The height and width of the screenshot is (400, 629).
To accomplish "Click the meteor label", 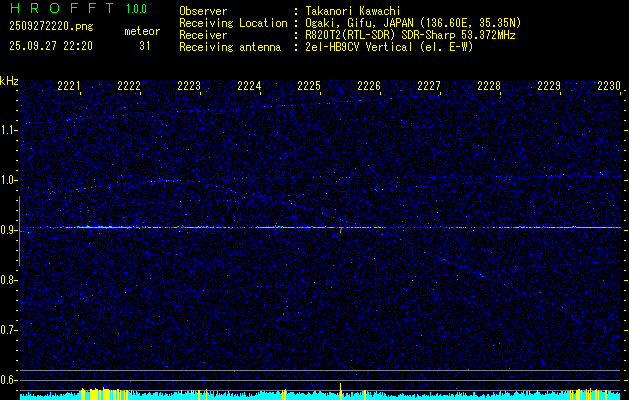I will [142, 31].
